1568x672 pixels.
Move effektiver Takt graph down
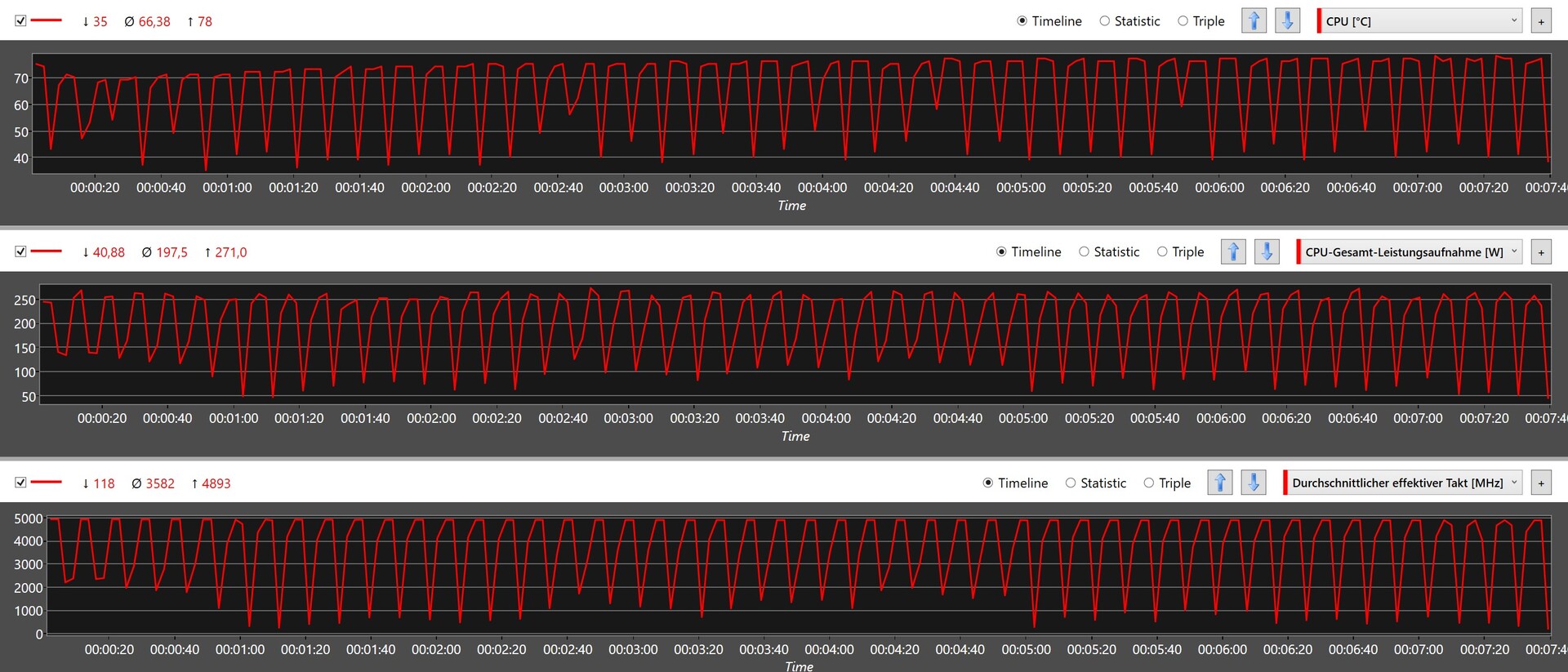click(x=1254, y=483)
